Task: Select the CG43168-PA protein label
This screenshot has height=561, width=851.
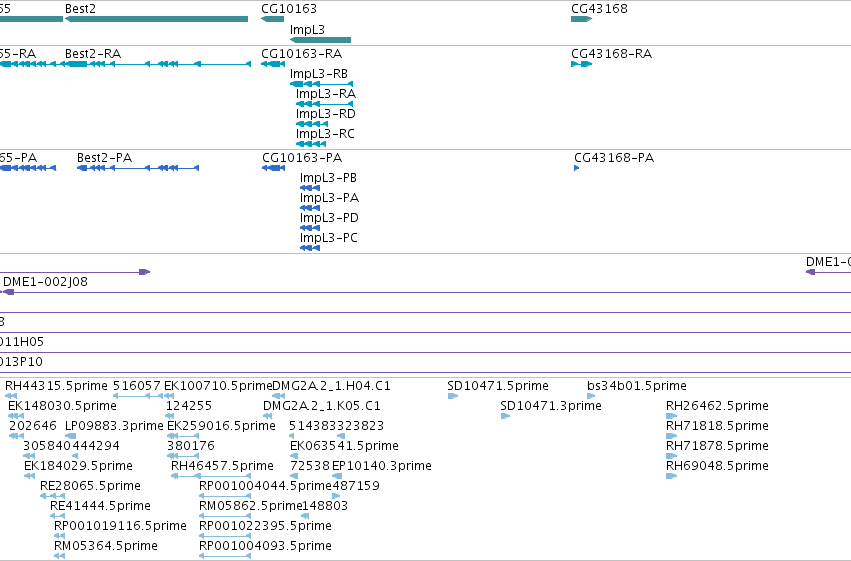Action: [x=614, y=158]
